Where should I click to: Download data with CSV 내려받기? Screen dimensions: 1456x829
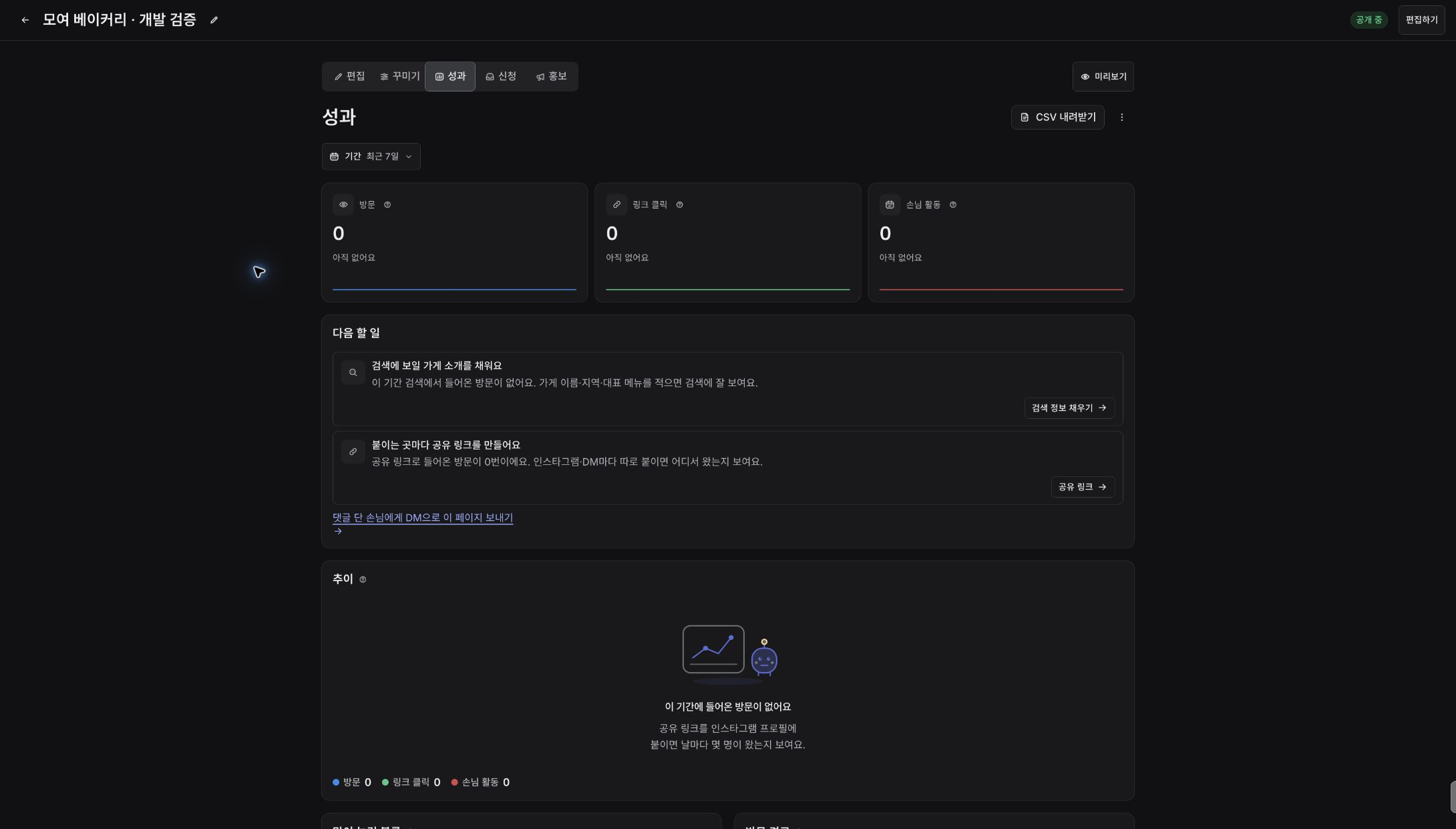pos(1057,118)
